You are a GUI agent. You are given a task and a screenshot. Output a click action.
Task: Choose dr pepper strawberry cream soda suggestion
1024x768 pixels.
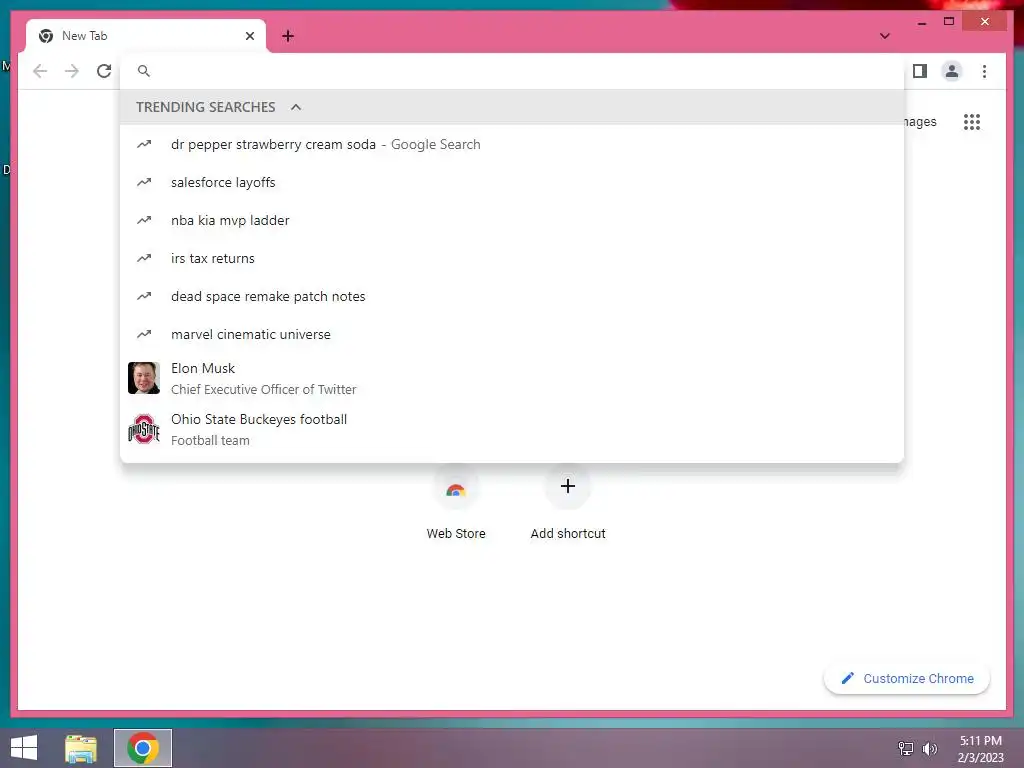point(512,144)
